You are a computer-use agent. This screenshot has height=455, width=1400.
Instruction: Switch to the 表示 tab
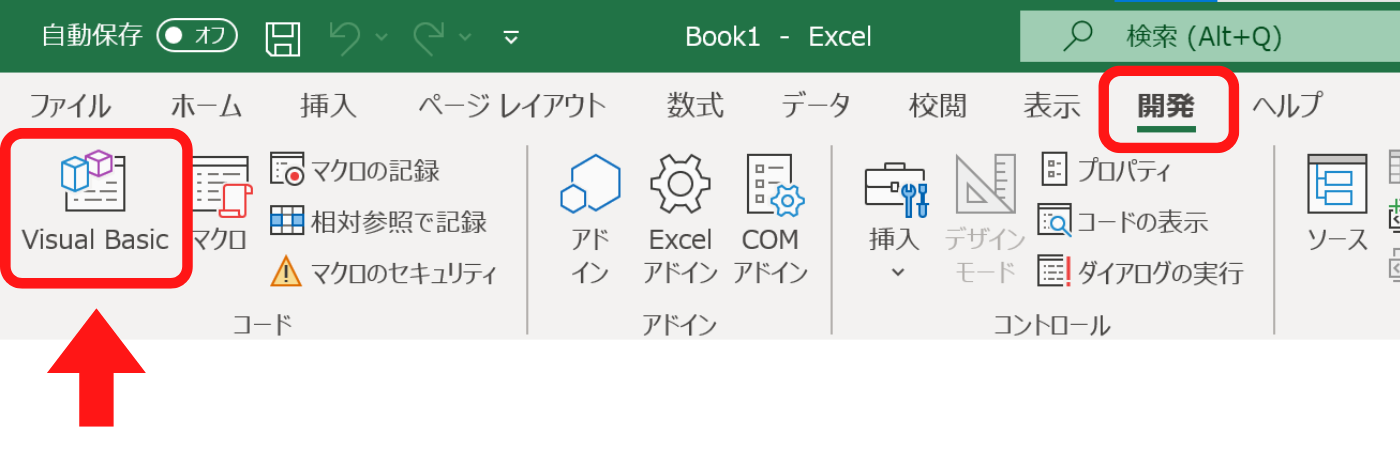pyautogui.click(x=1052, y=105)
